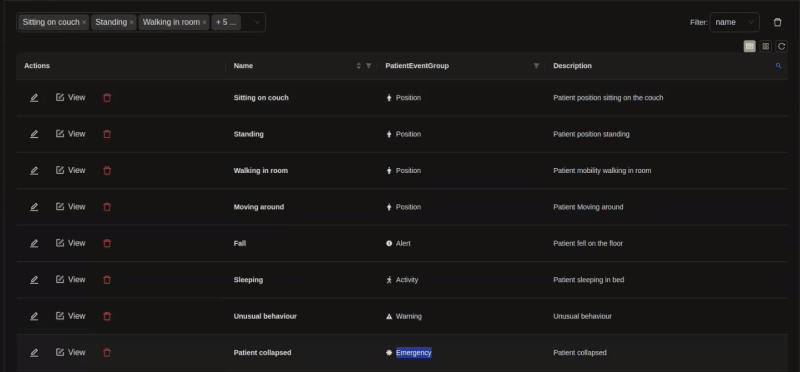Refresh the table data
Viewport: 800px width, 372px height.
click(x=782, y=46)
